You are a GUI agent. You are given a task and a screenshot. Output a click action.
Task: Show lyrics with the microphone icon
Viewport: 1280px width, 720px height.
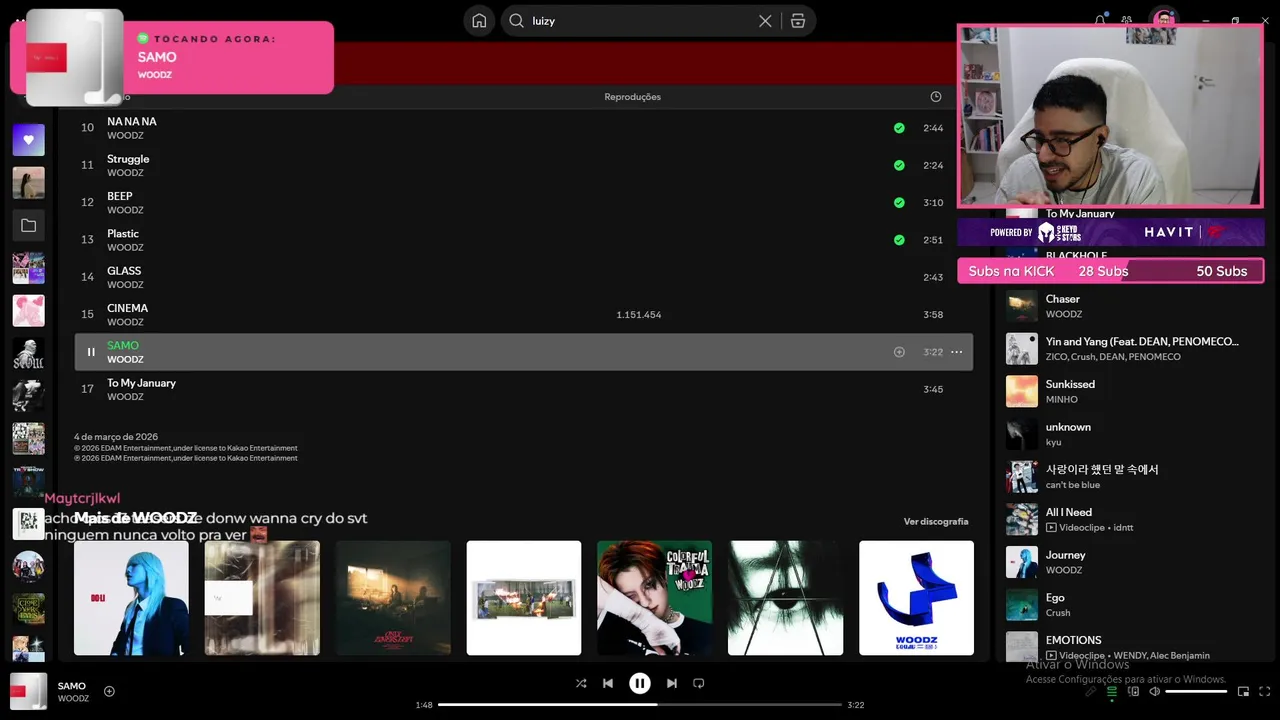tap(1091, 691)
